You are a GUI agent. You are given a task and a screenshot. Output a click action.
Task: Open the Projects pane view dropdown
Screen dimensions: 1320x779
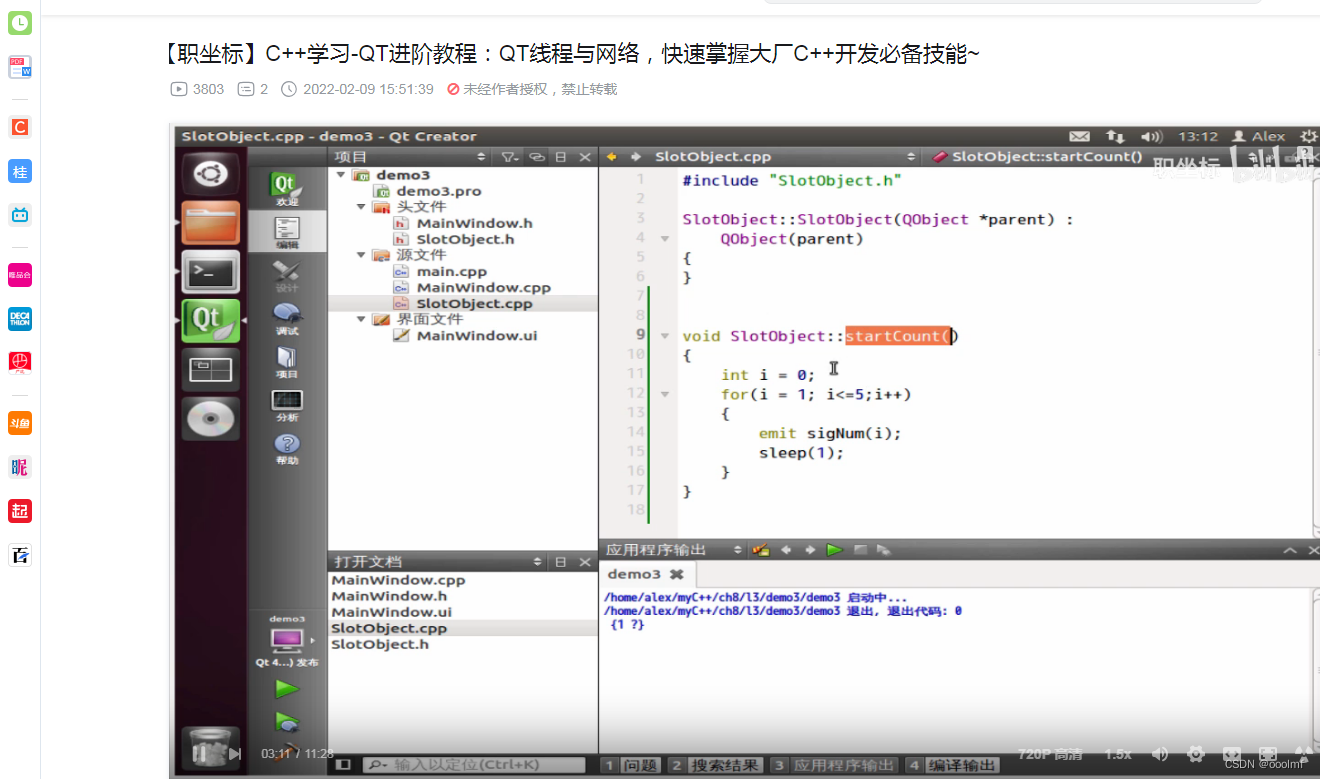pos(481,157)
